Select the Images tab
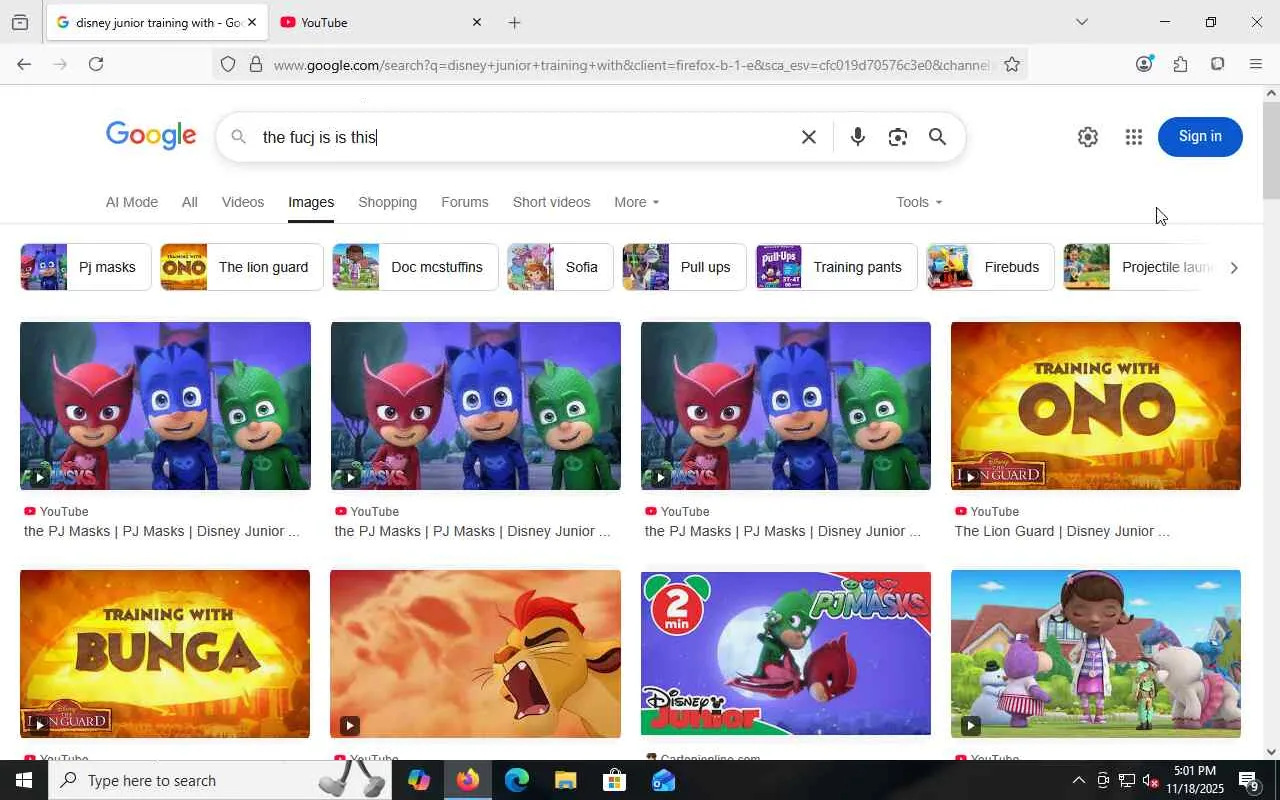This screenshot has width=1280, height=800. [311, 202]
